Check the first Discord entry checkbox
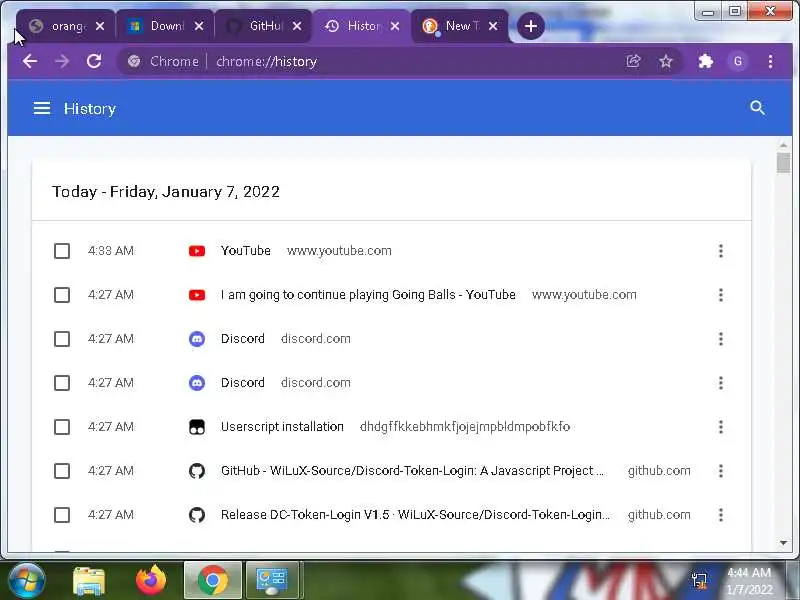The height and width of the screenshot is (600, 800). (62, 339)
